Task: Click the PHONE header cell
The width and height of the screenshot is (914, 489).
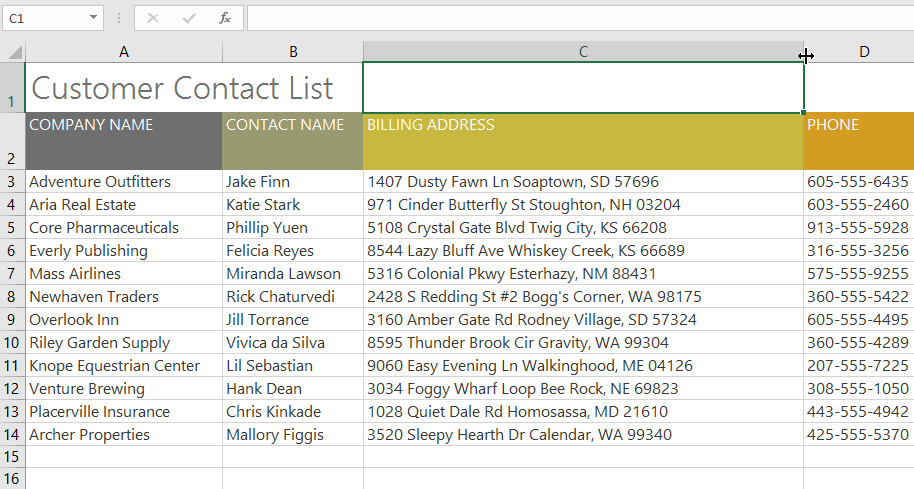Action: point(858,140)
